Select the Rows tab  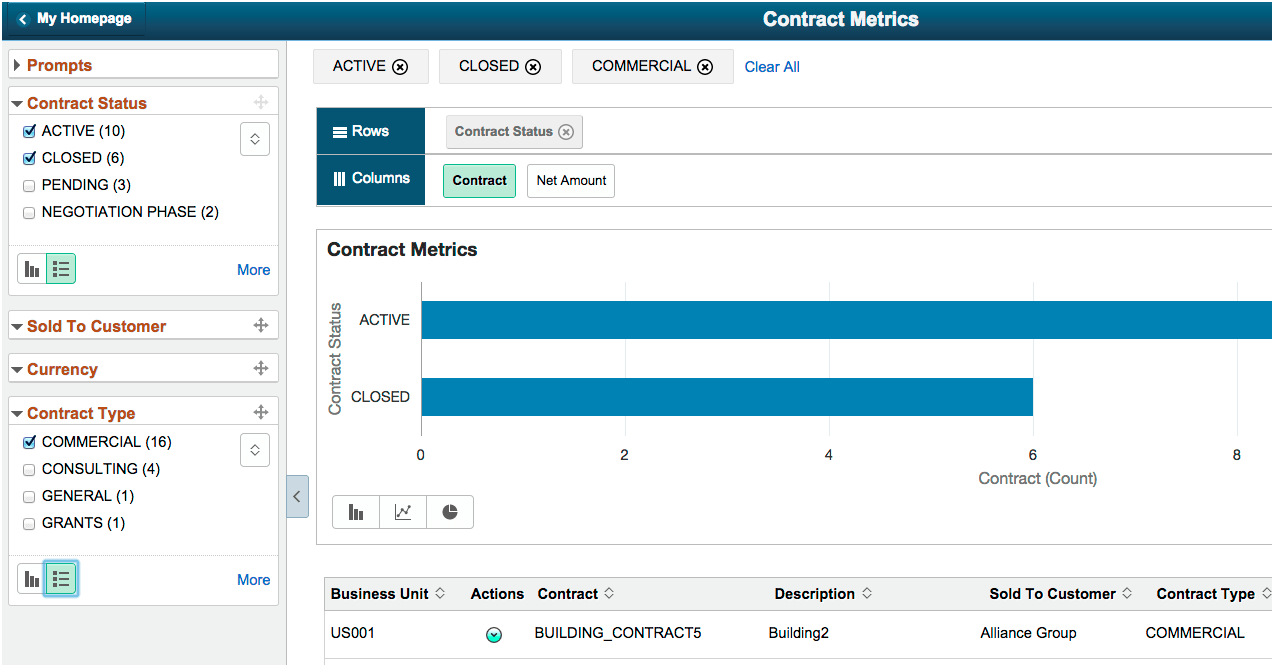370,130
